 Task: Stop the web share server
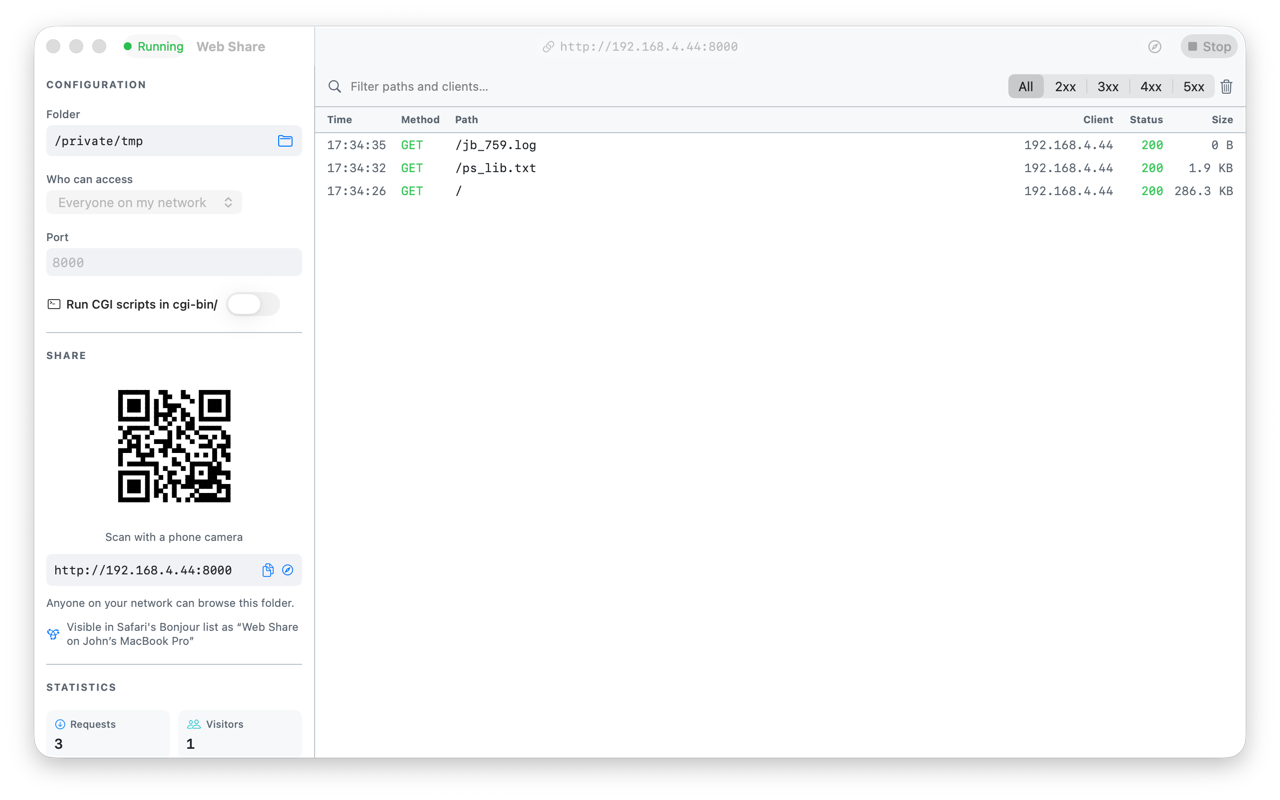point(1209,47)
